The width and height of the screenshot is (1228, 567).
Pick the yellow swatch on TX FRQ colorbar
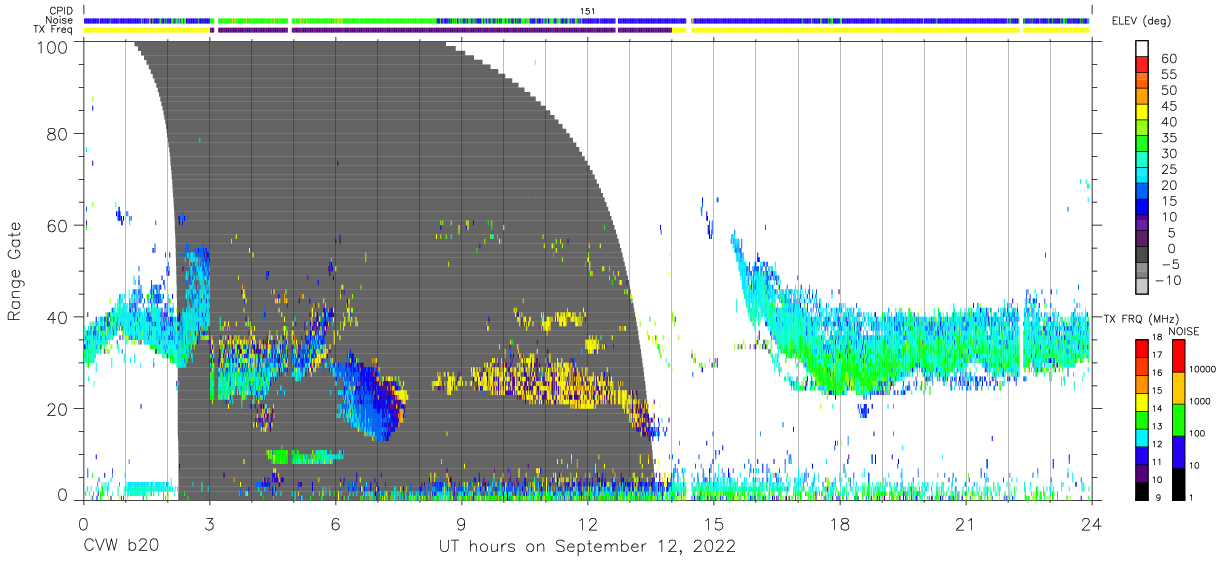(1142, 402)
